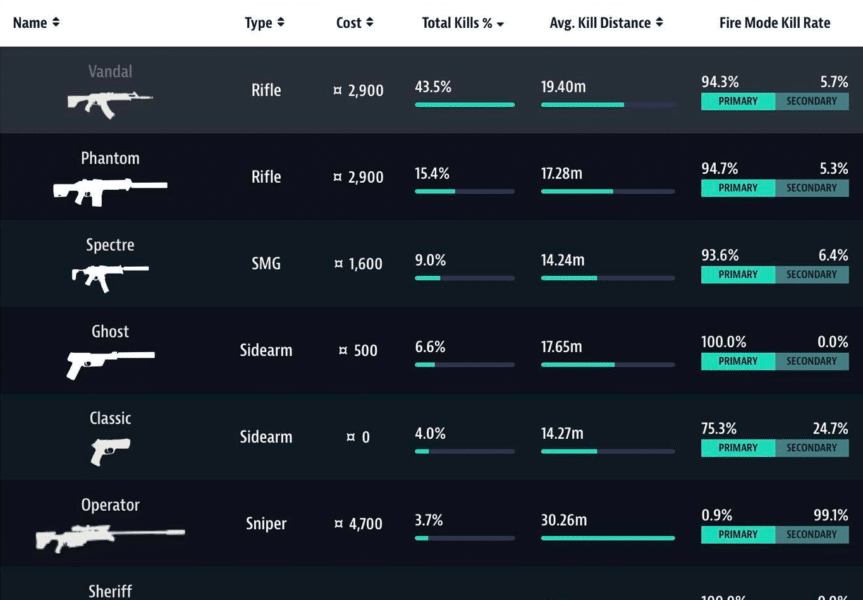Click the Sidearm type in Ghost row
Viewport: 863px width, 600px height.
coord(266,351)
